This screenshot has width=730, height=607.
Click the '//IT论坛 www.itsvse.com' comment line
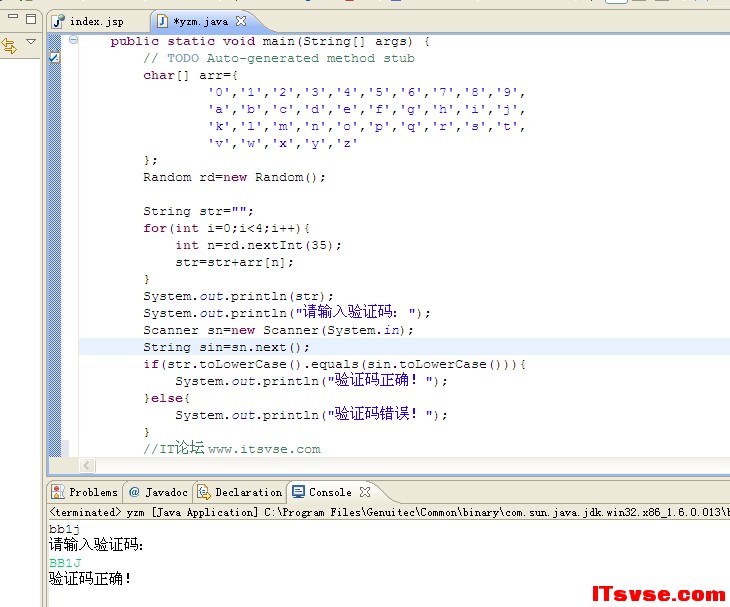(232, 448)
